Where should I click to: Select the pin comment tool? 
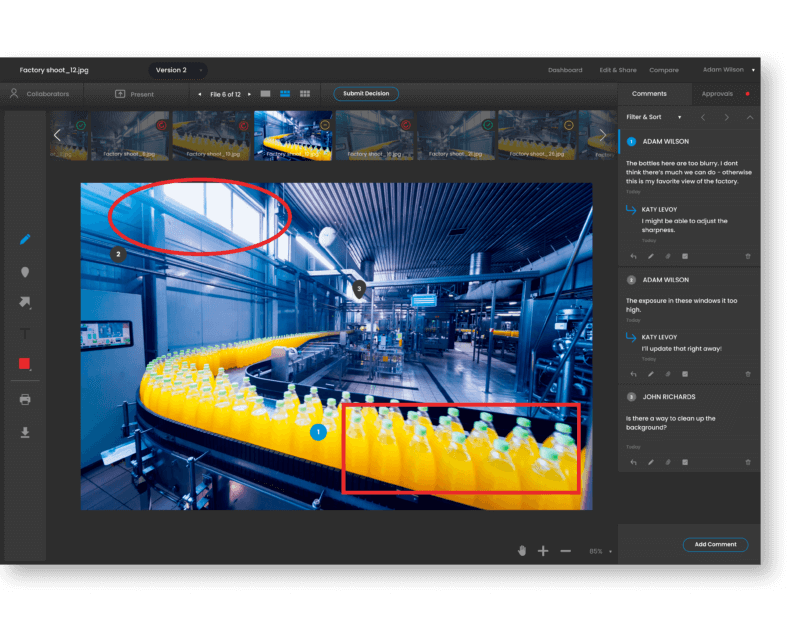click(25, 272)
